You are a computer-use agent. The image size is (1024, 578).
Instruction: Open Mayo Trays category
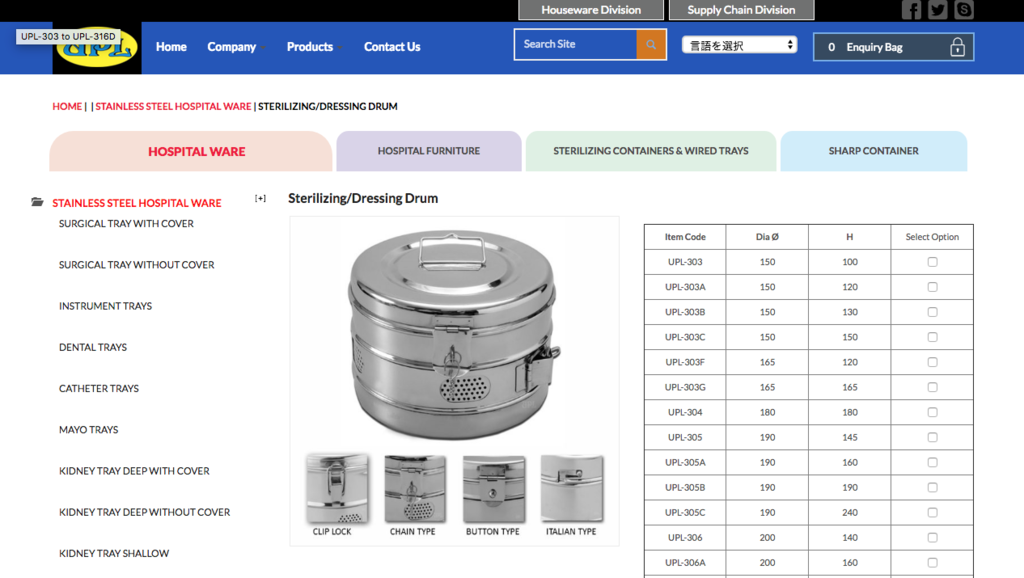coord(88,429)
